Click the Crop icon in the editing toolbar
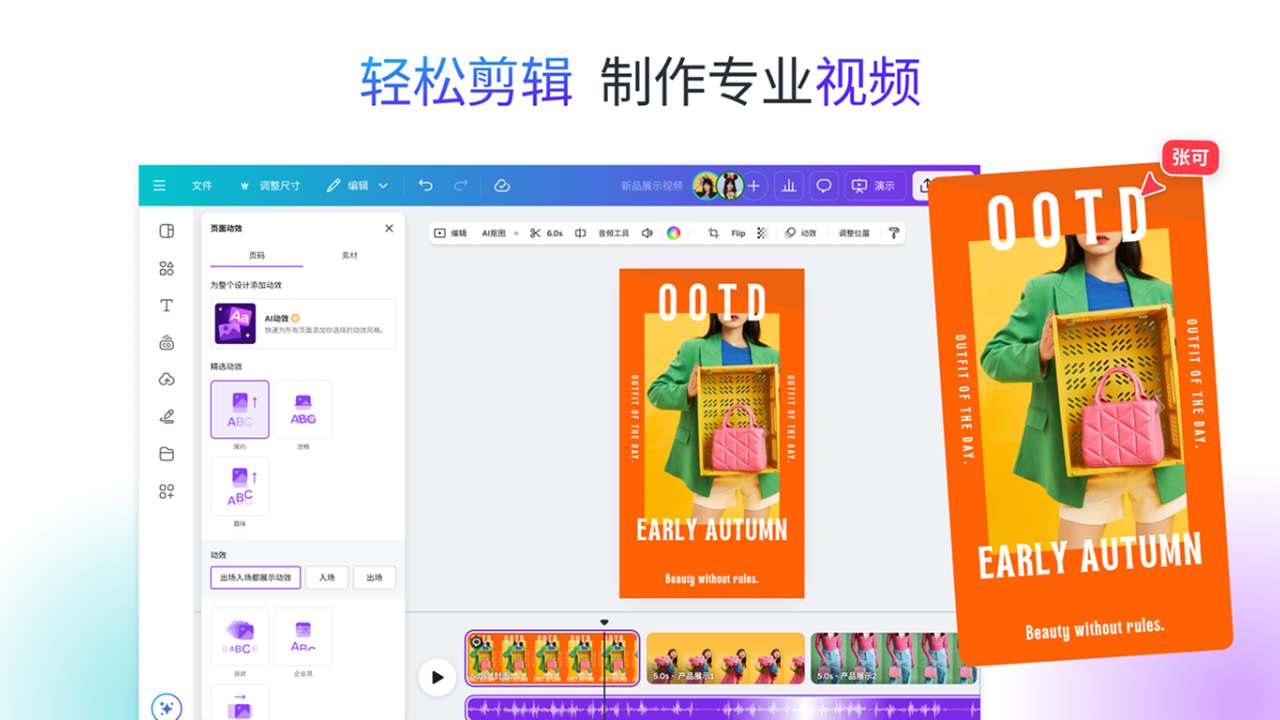 click(714, 233)
